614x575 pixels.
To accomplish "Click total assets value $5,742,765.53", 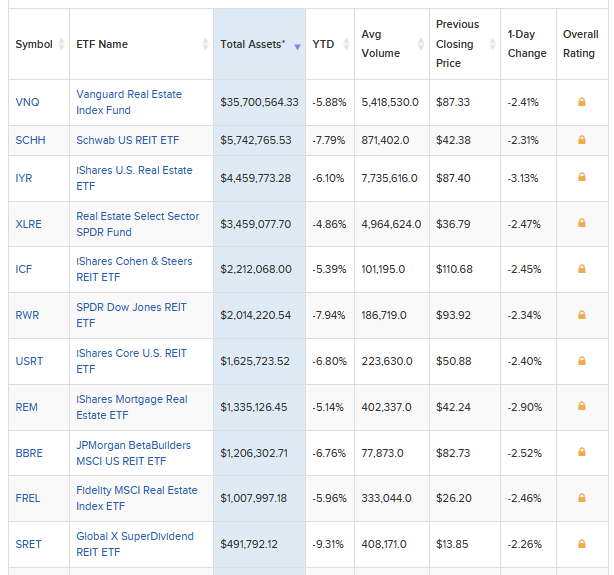I will (x=256, y=140).
